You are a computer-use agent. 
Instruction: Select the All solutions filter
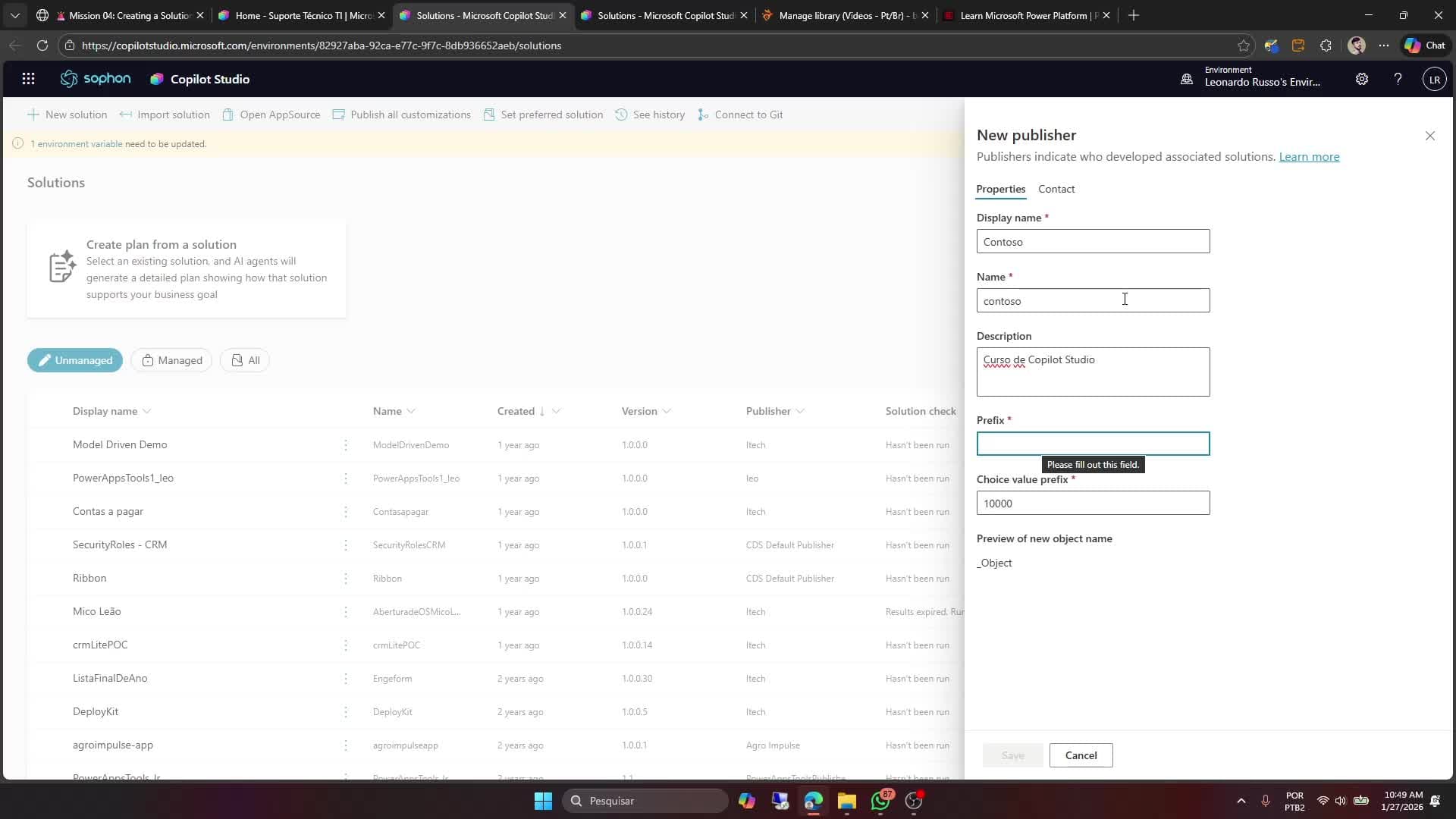245,360
